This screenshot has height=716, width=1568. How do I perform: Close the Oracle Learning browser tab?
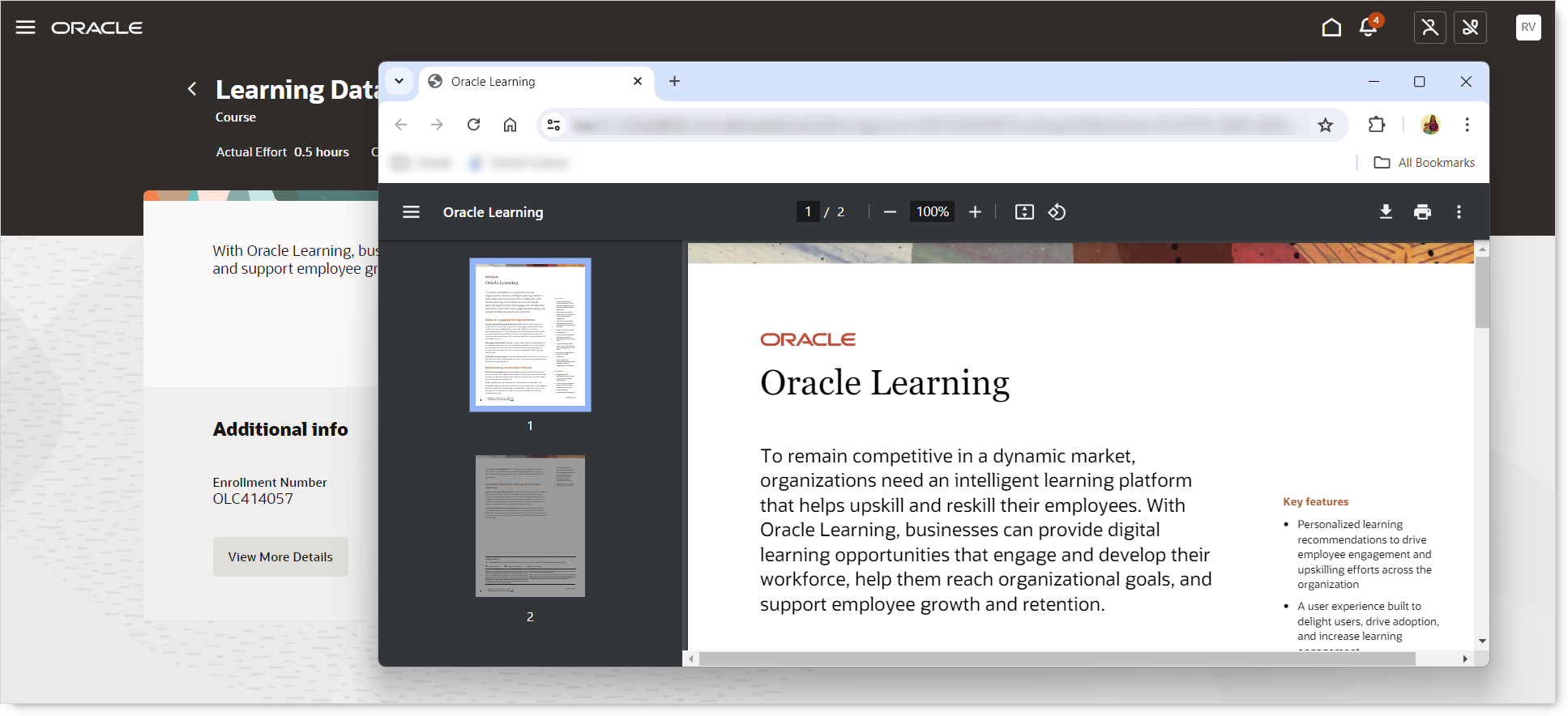638,81
